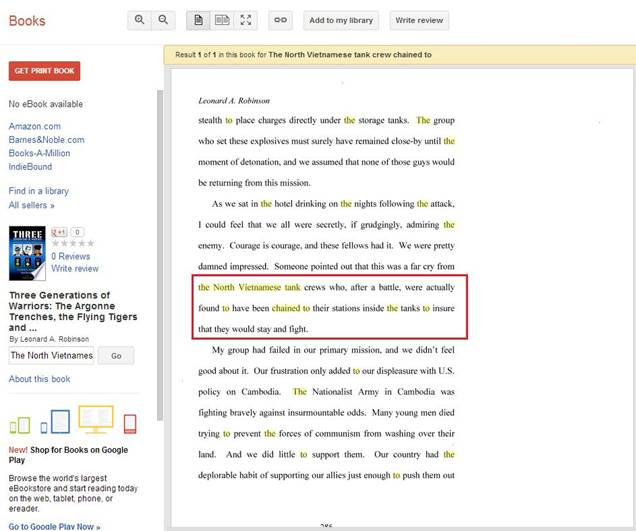
Task: Open the About this book page
Action: pos(39,379)
